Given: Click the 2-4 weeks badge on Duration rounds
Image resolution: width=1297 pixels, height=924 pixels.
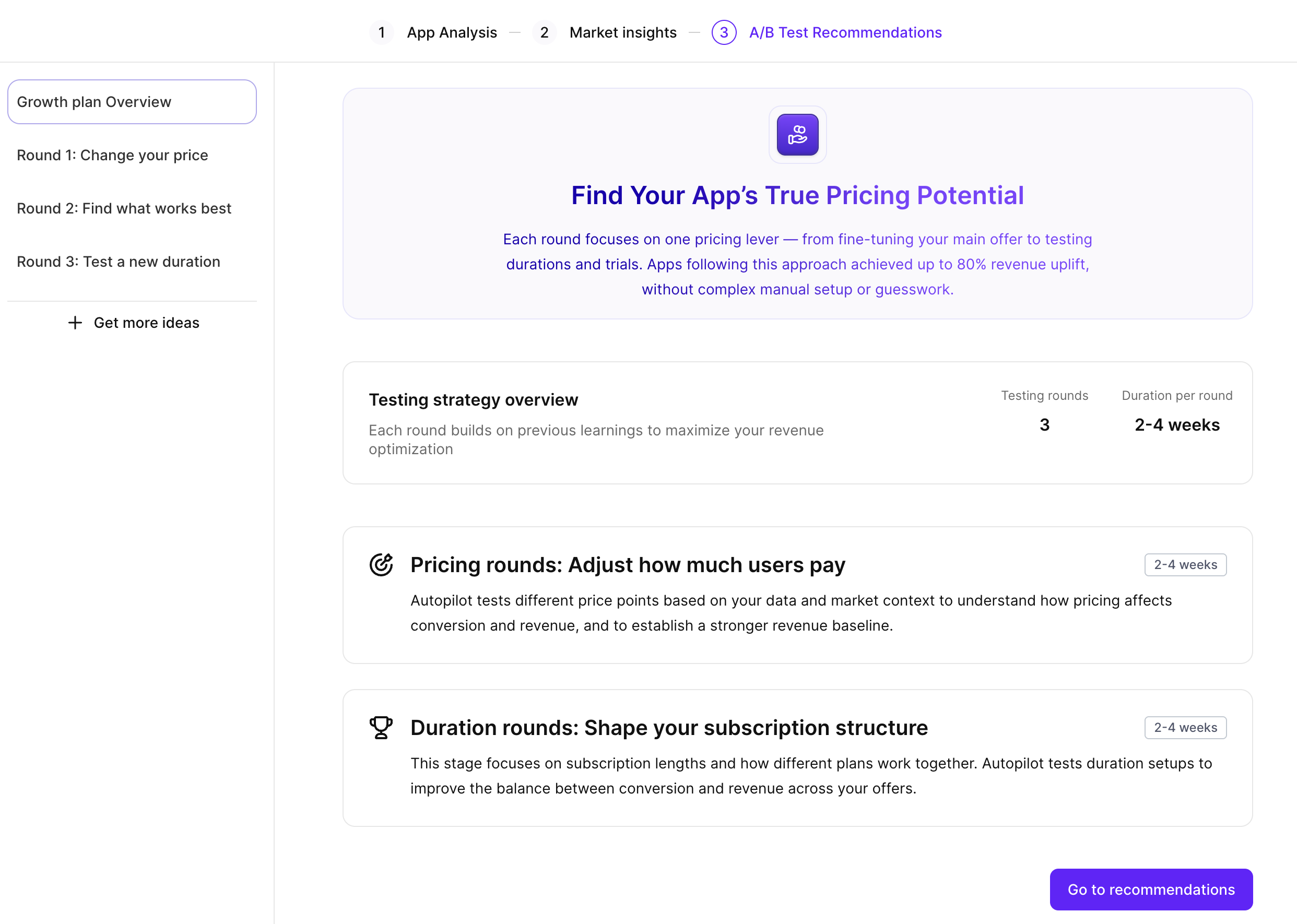Looking at the screenshot, I should click(x=1185, y=727).
